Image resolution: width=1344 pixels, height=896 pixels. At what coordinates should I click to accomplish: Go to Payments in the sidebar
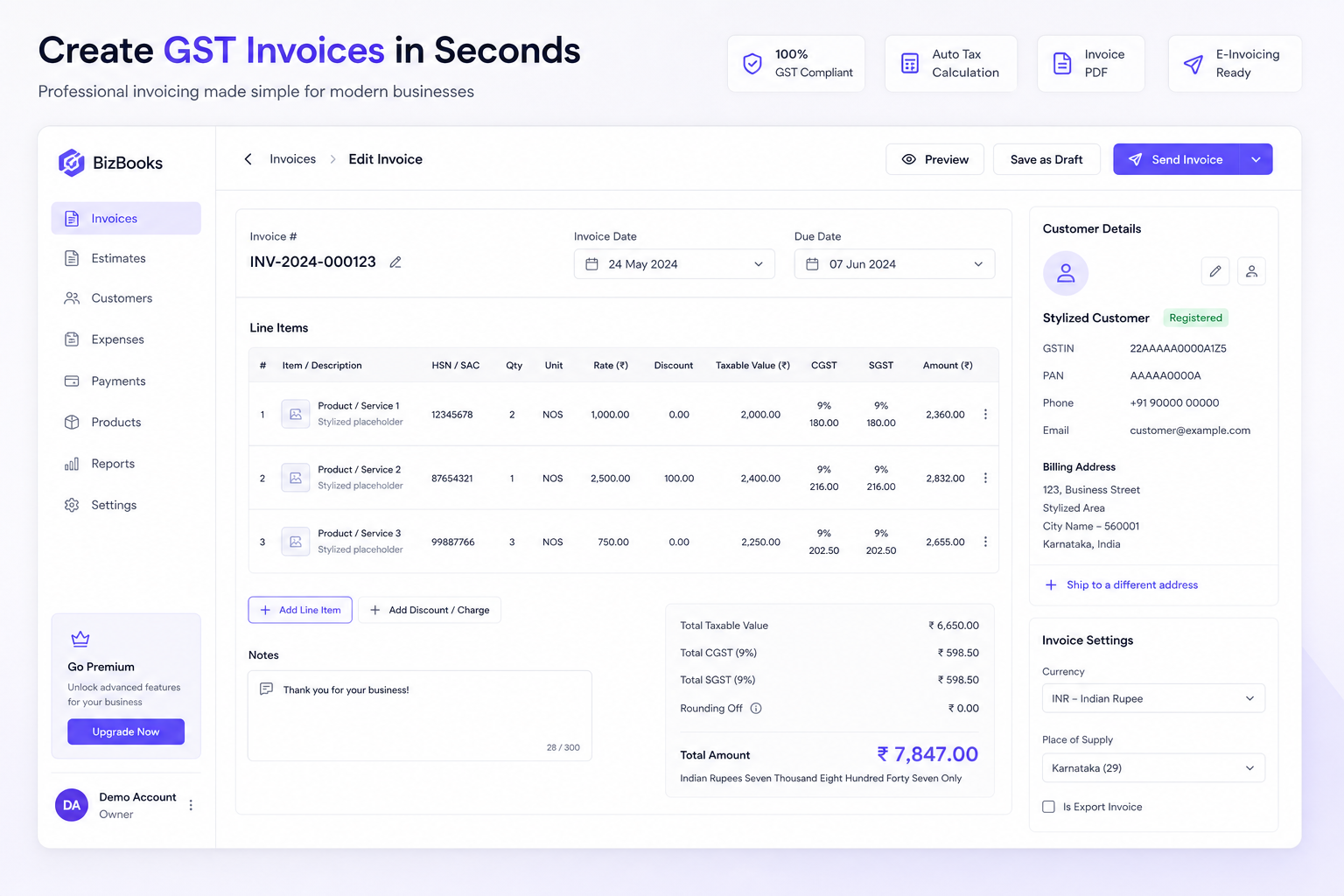click(x=126, y=381)
